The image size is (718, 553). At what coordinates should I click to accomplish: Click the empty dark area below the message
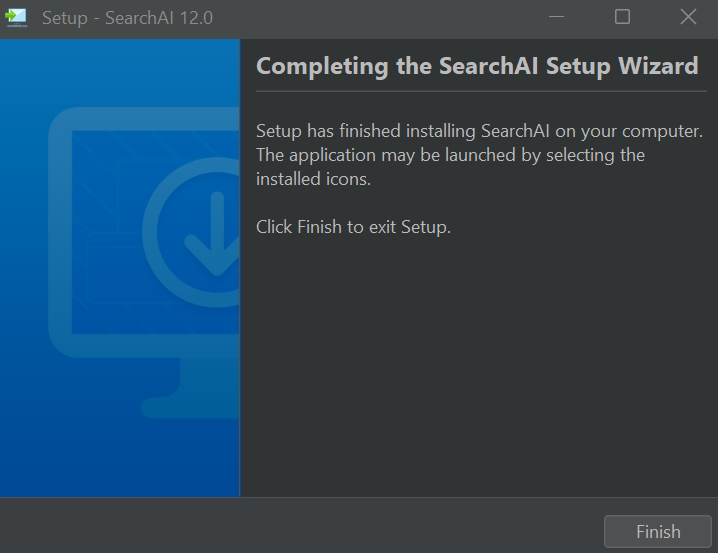click(x=479, y=366)
